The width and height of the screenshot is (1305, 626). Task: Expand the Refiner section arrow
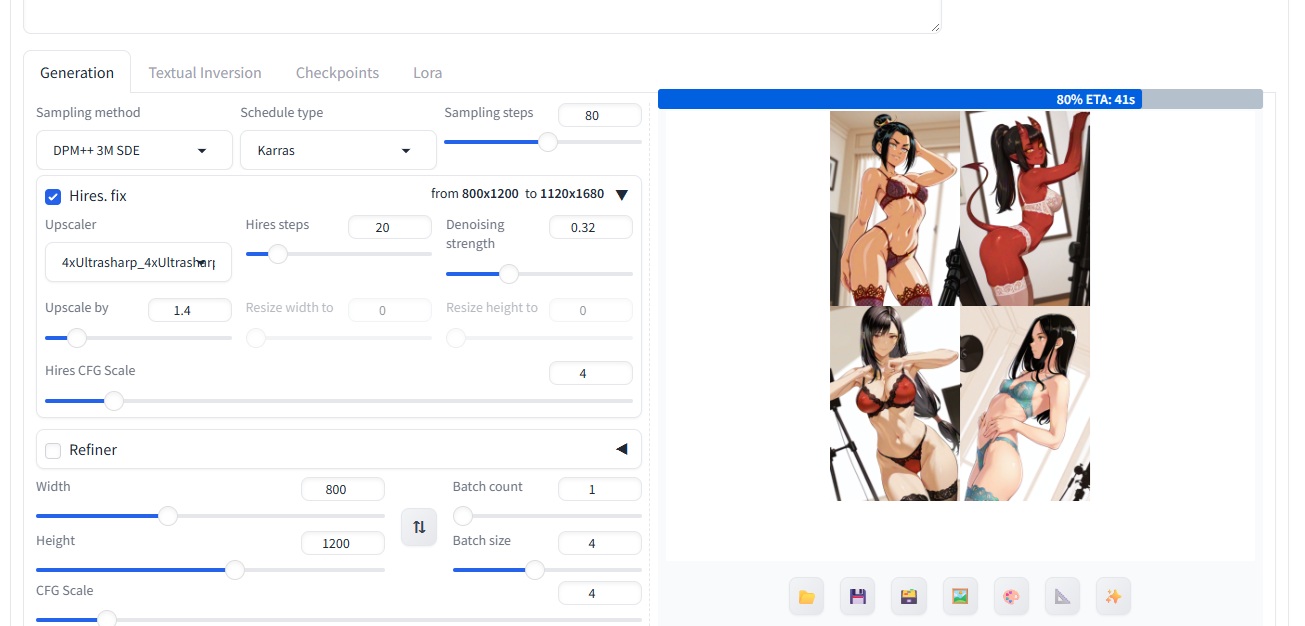tap(621, 450)
